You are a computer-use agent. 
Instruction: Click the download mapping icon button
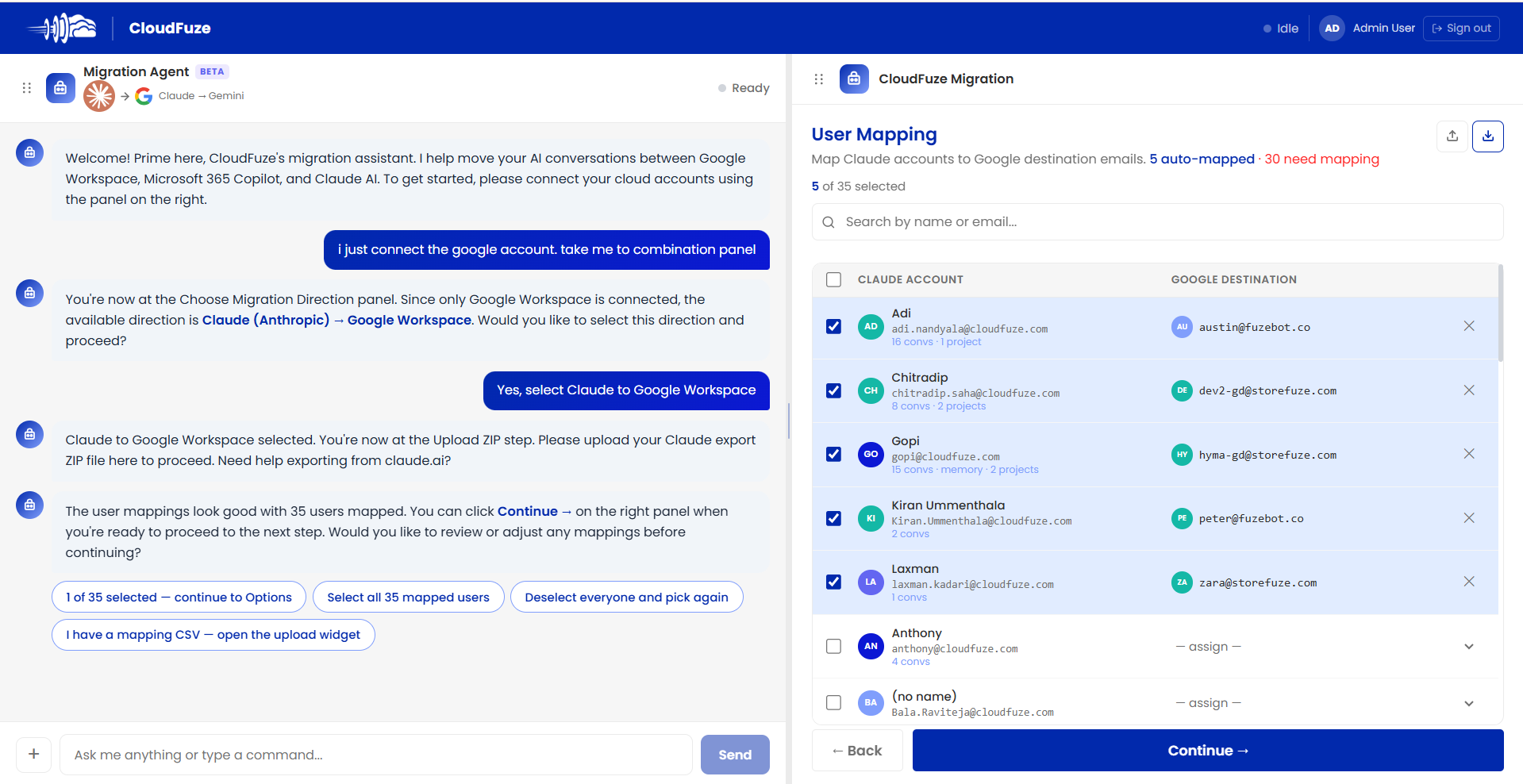[x=1487, y=136]
